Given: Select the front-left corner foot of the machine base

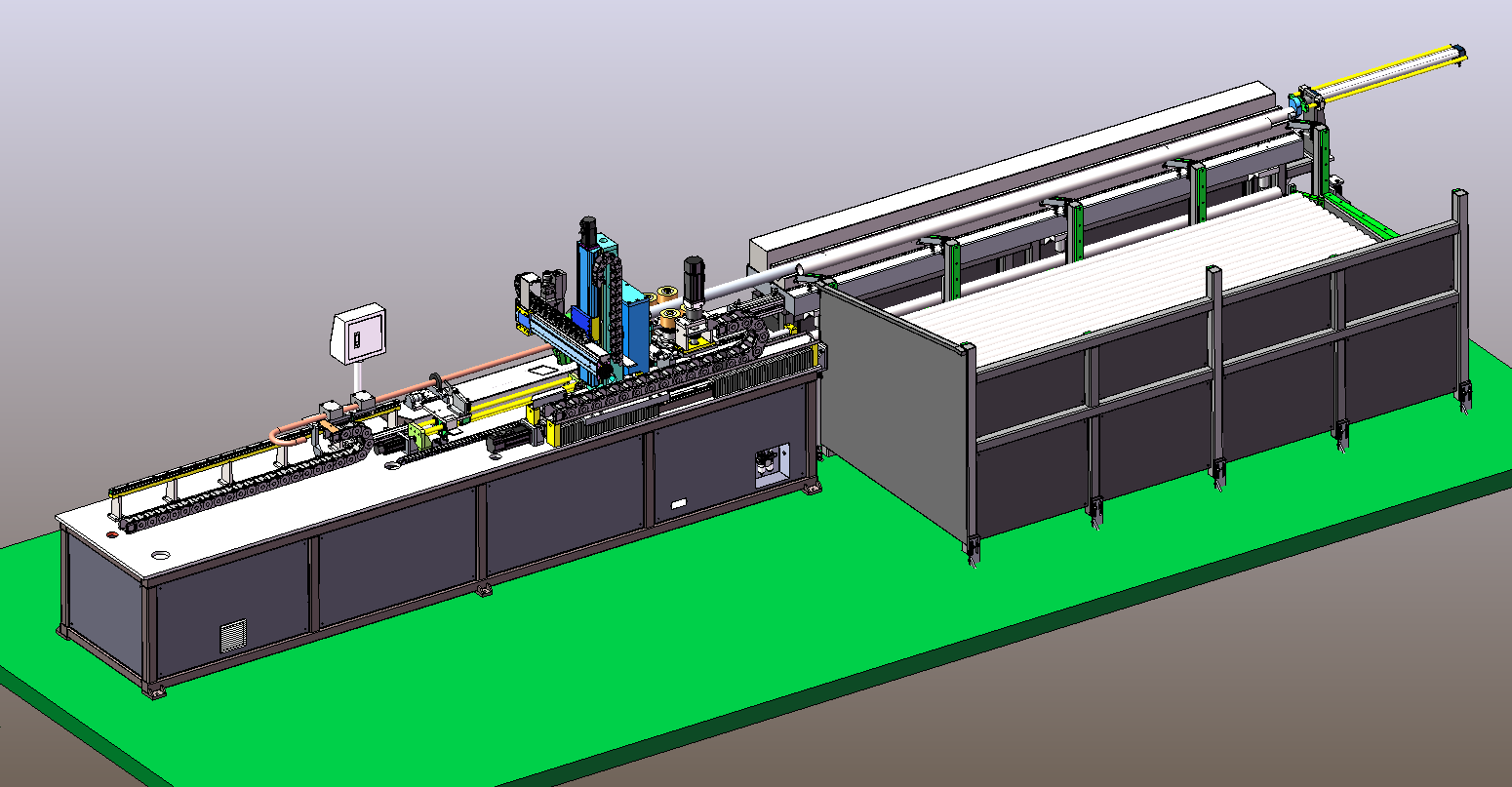Looking at the screenshot, I should 156,689.
